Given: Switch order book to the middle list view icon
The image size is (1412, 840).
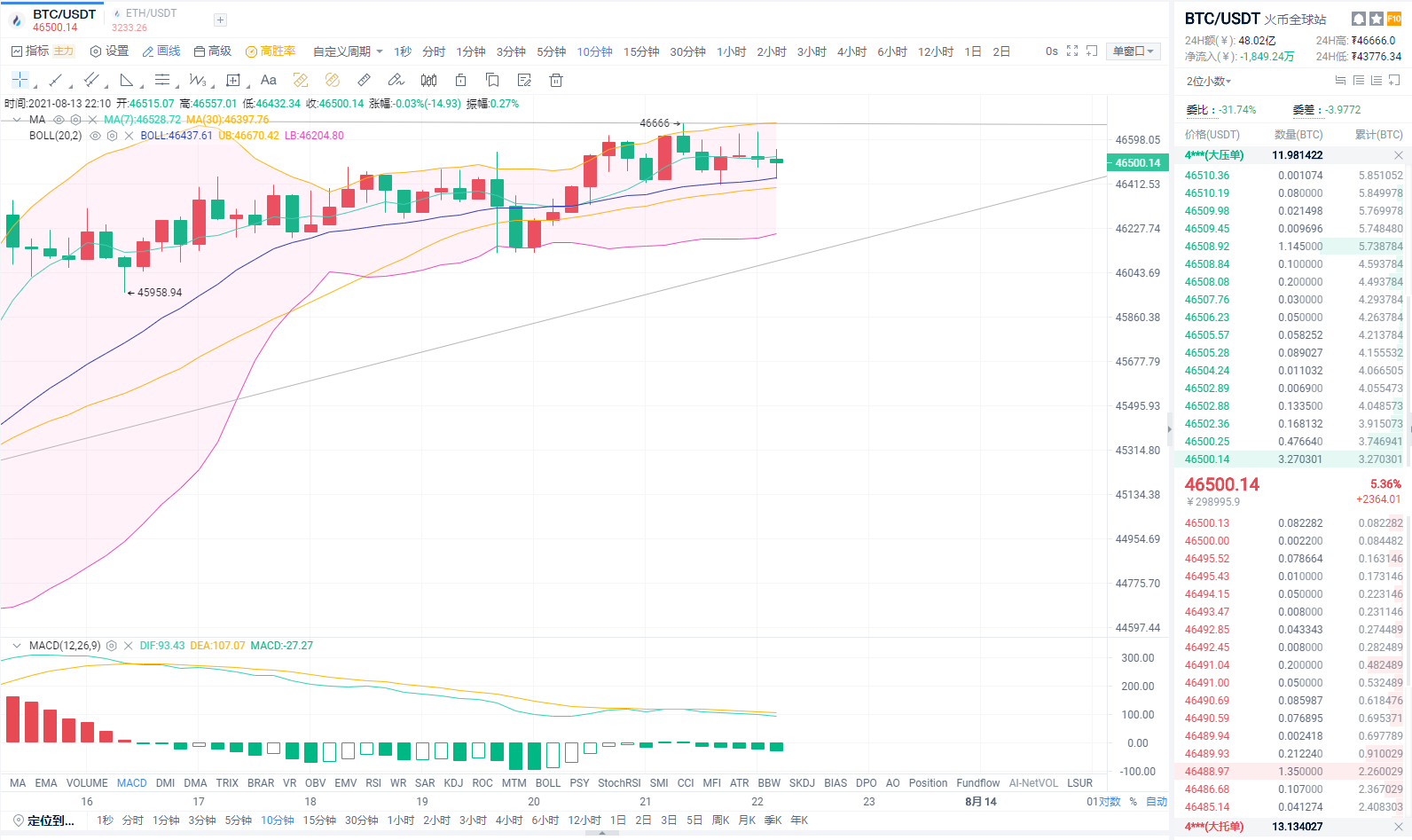Looking at the screenshot, I should pyautogui.click(x=1358, y=81).
